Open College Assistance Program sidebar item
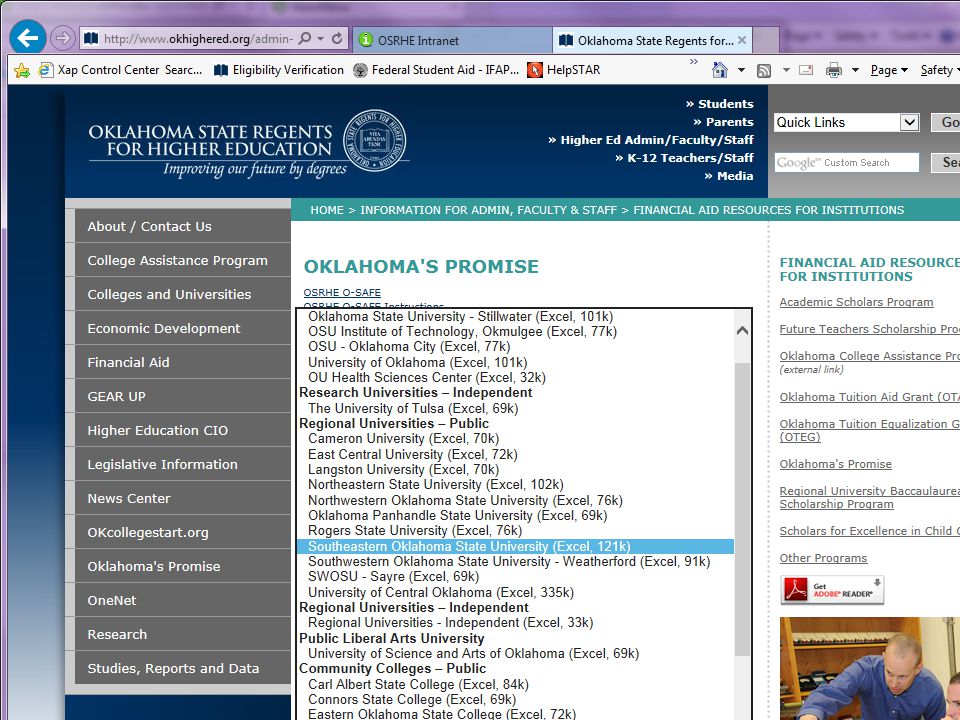Screen dimensions: 960x720 coord(182,260)
